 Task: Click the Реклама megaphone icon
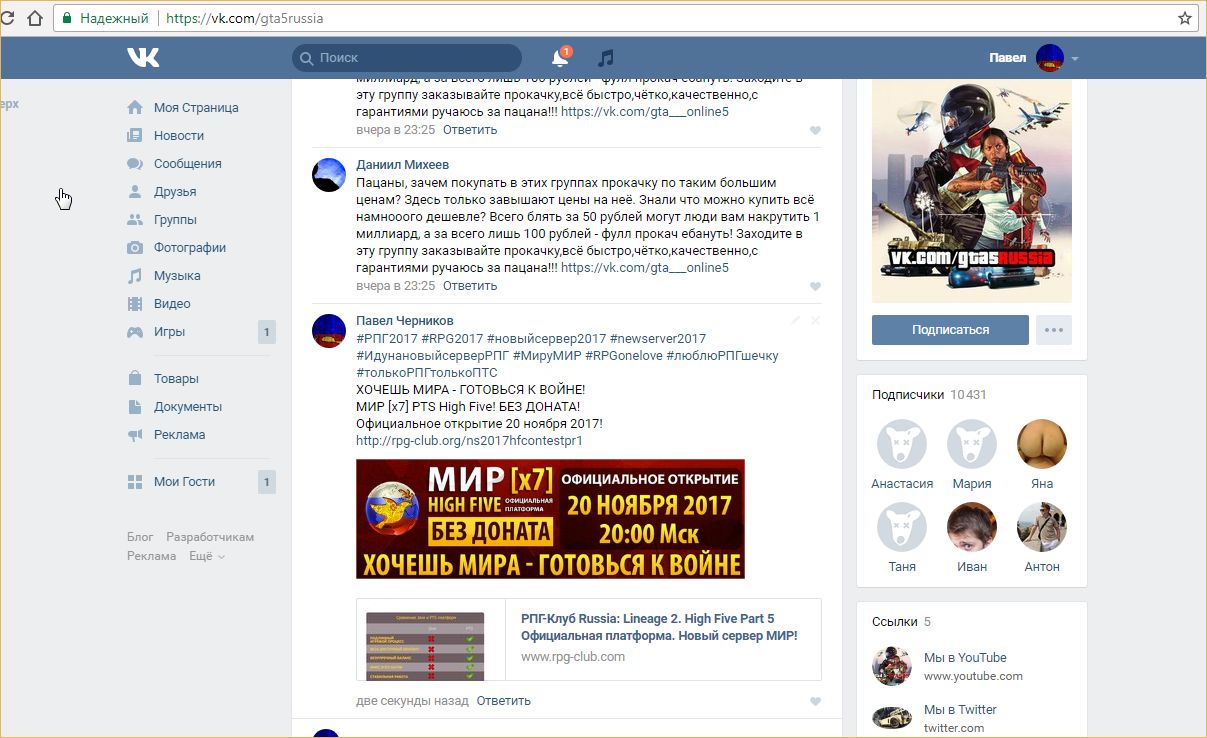[x=135, y=435]
